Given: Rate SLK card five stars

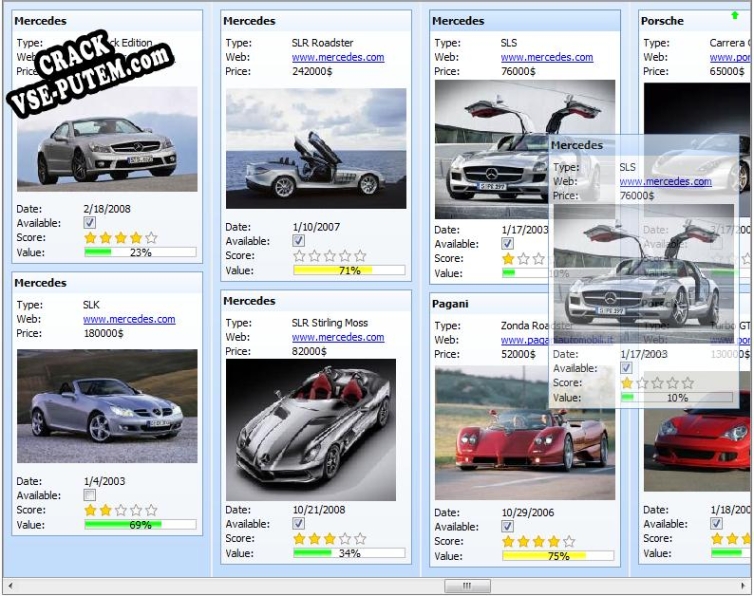Looking at the screenshot, I should coord(151,510).
